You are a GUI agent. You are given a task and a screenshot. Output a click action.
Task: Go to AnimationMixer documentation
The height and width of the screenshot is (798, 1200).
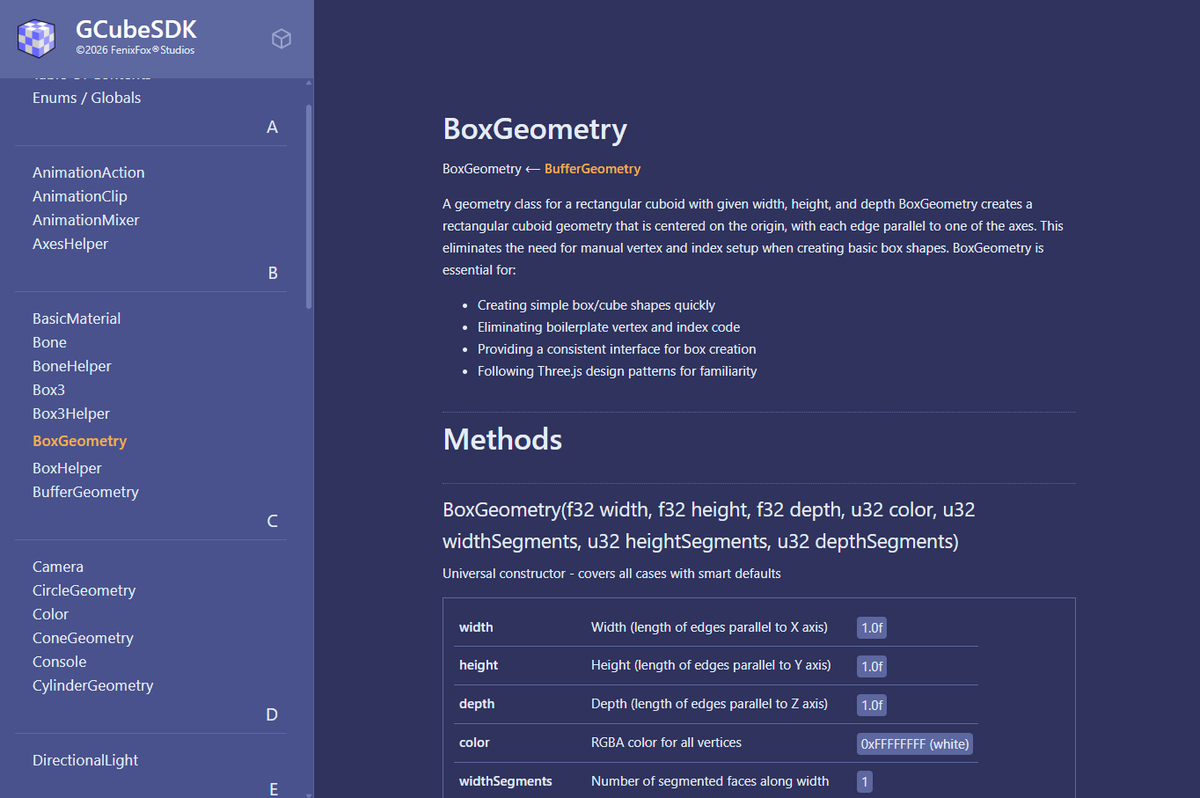click(86, 220)
